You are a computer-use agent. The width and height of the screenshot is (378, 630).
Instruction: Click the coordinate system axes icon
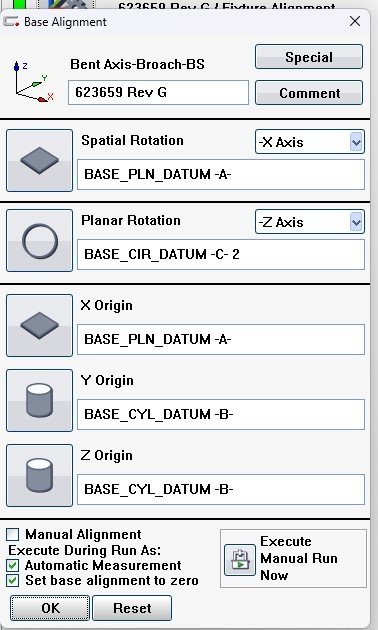click(33, 82)
